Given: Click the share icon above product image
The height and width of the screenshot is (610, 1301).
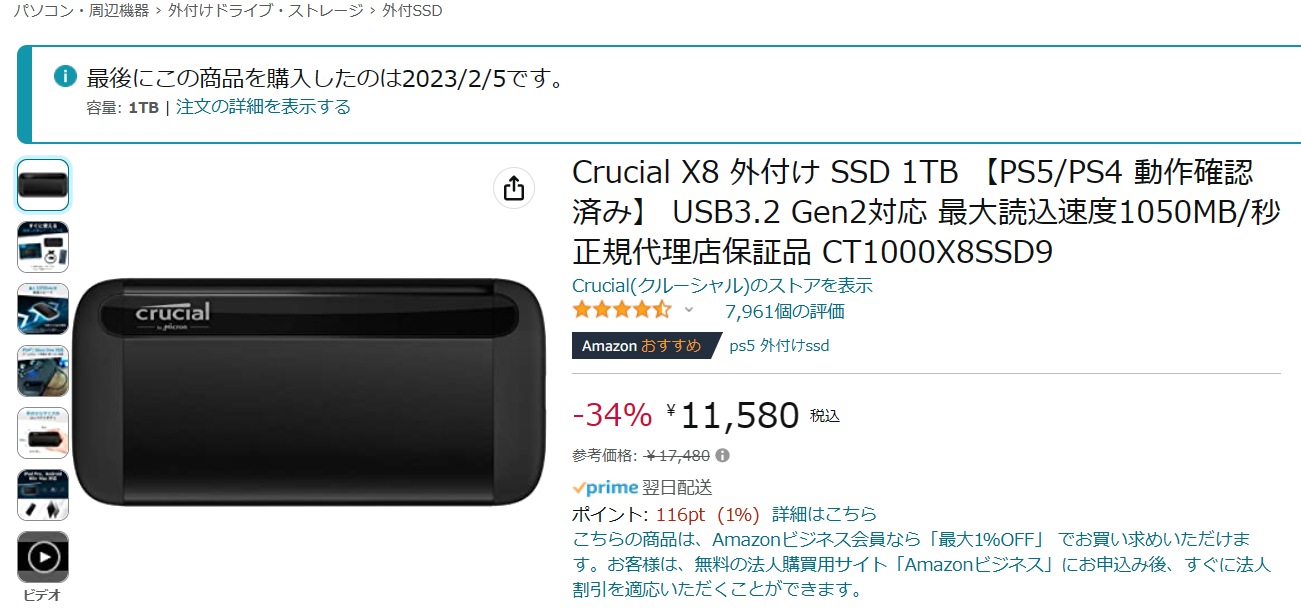Looking at the screenshot, I should 514,188.
